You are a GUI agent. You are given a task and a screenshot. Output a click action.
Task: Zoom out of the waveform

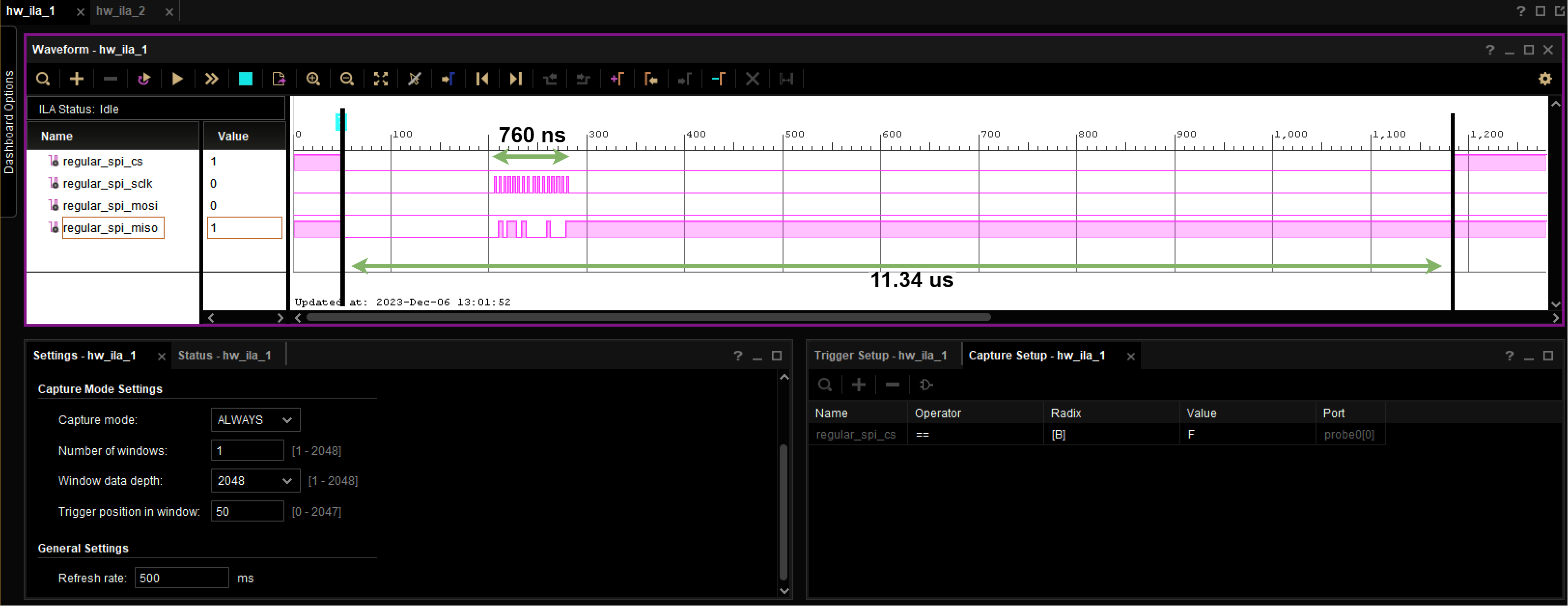347,79
